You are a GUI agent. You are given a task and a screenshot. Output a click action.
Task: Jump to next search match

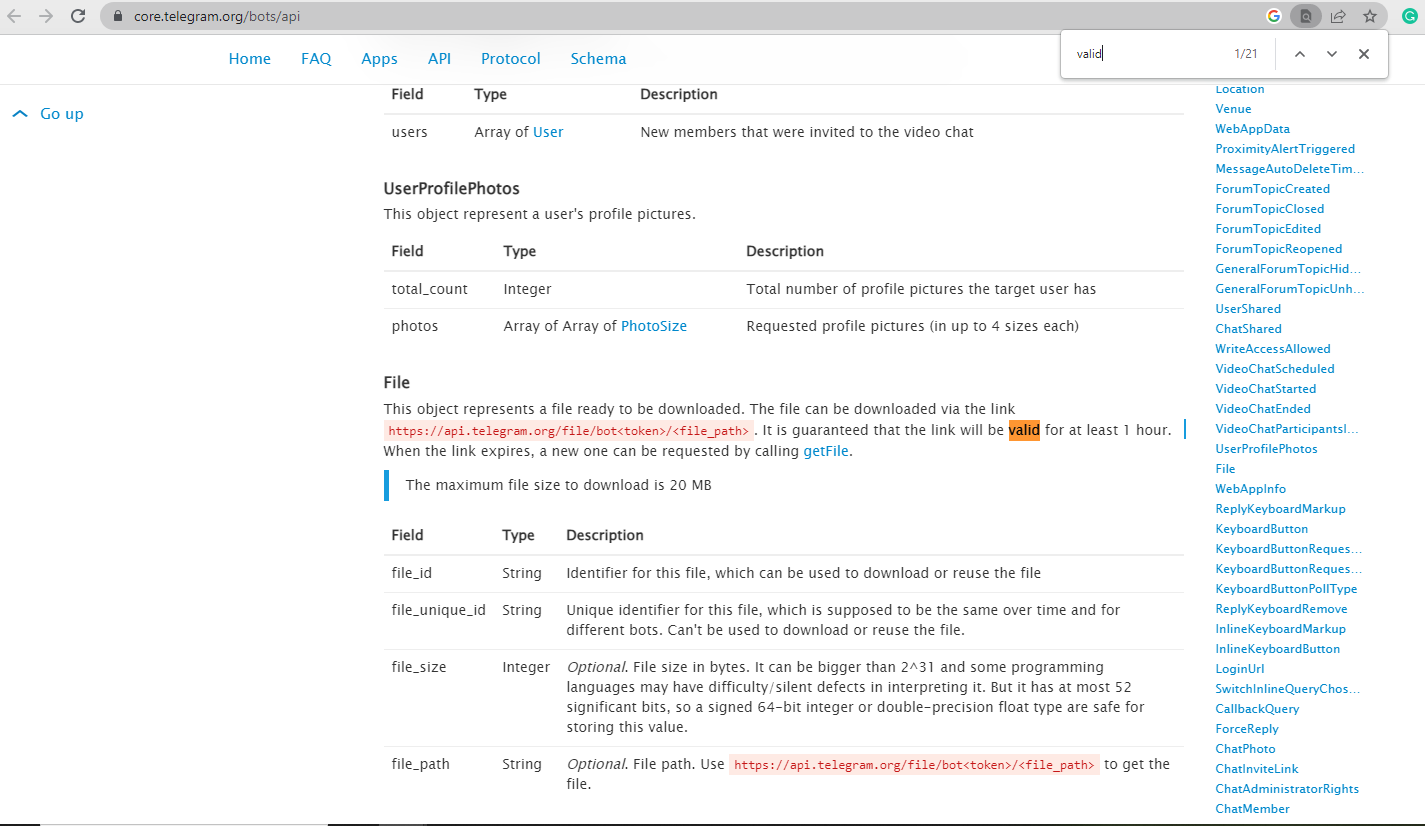(1331, 54)
